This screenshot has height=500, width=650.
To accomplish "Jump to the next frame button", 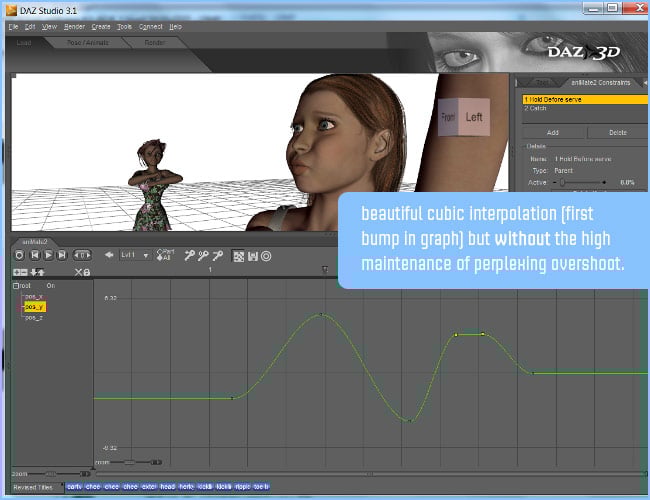I will (62, 255).
